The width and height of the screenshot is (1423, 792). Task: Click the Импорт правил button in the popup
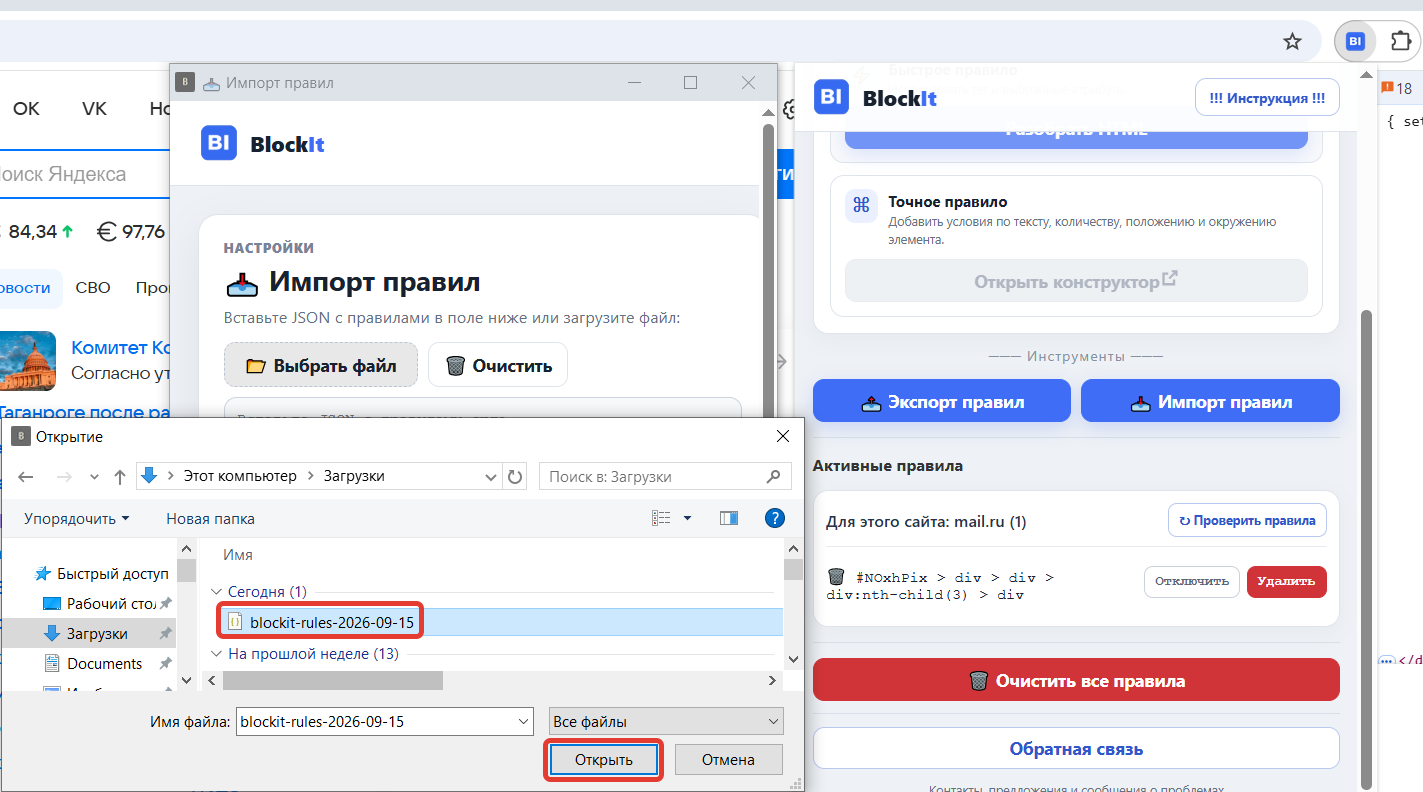coord(1210,402)
